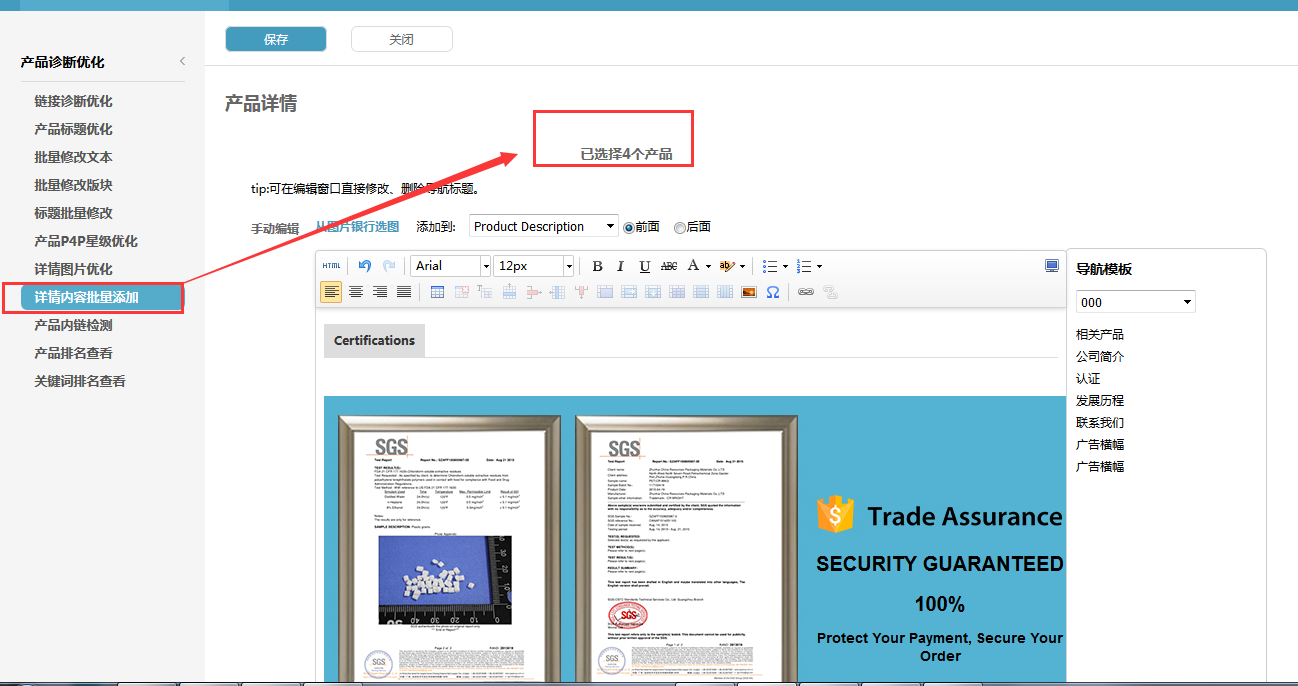Insert a table row
Viewport: 1298px width, 686px height.
click(509, 292)
